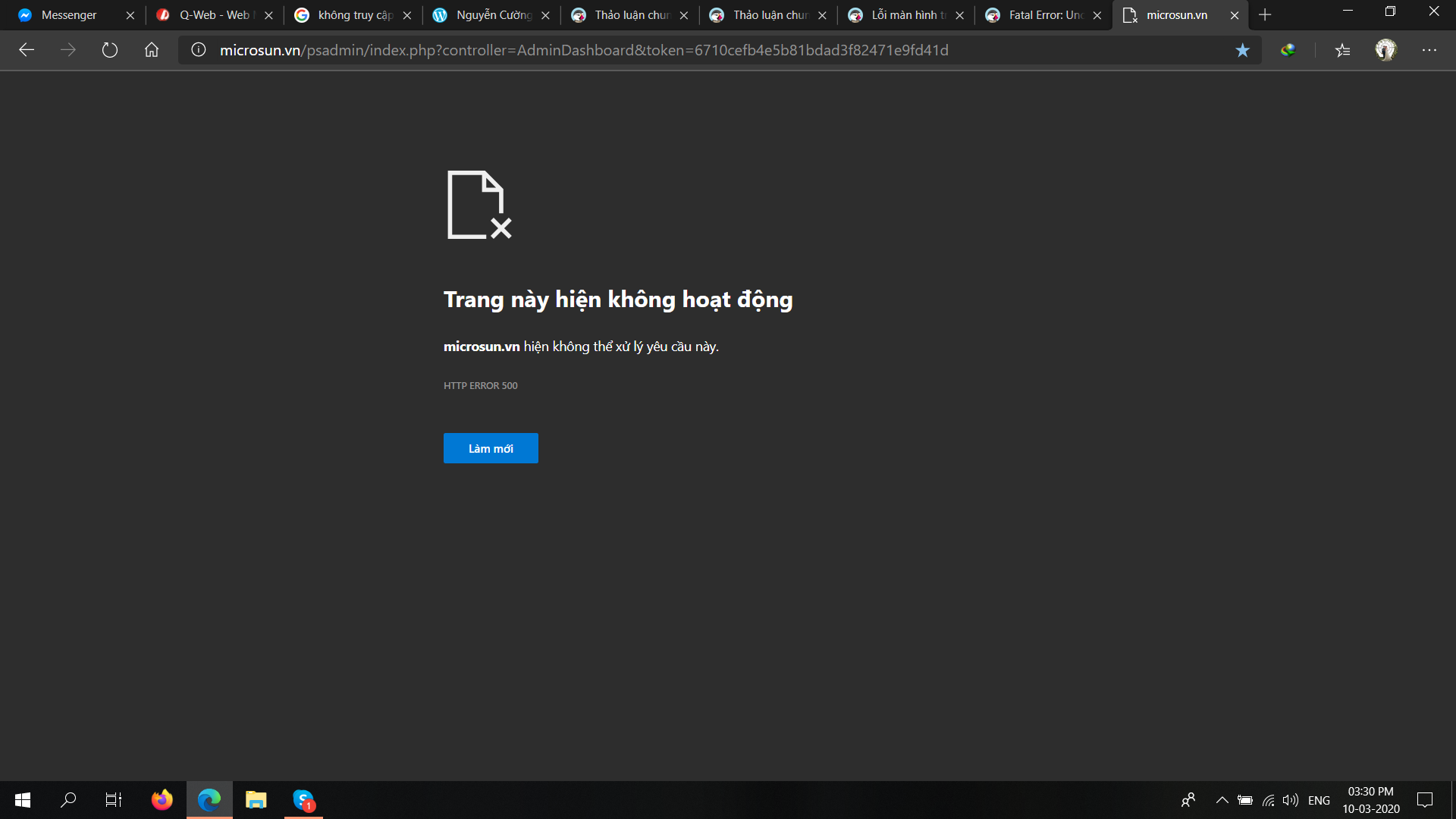The height and width of the screenshot is (819, 1456).
Task: Open the browser profile avatar
Action: (1385, 50)
